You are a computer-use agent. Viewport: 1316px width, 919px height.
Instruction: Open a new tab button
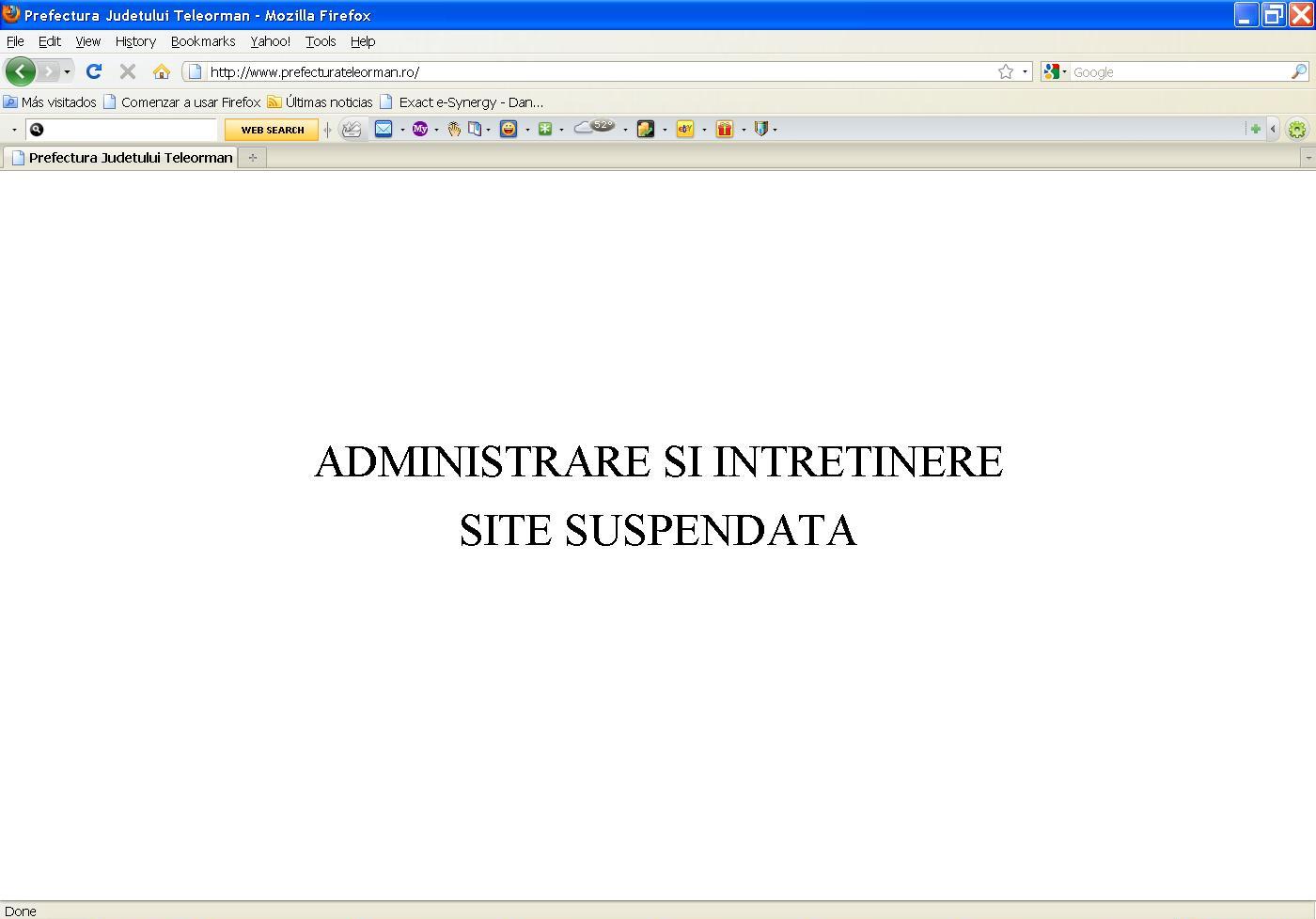tap(252, 158)
